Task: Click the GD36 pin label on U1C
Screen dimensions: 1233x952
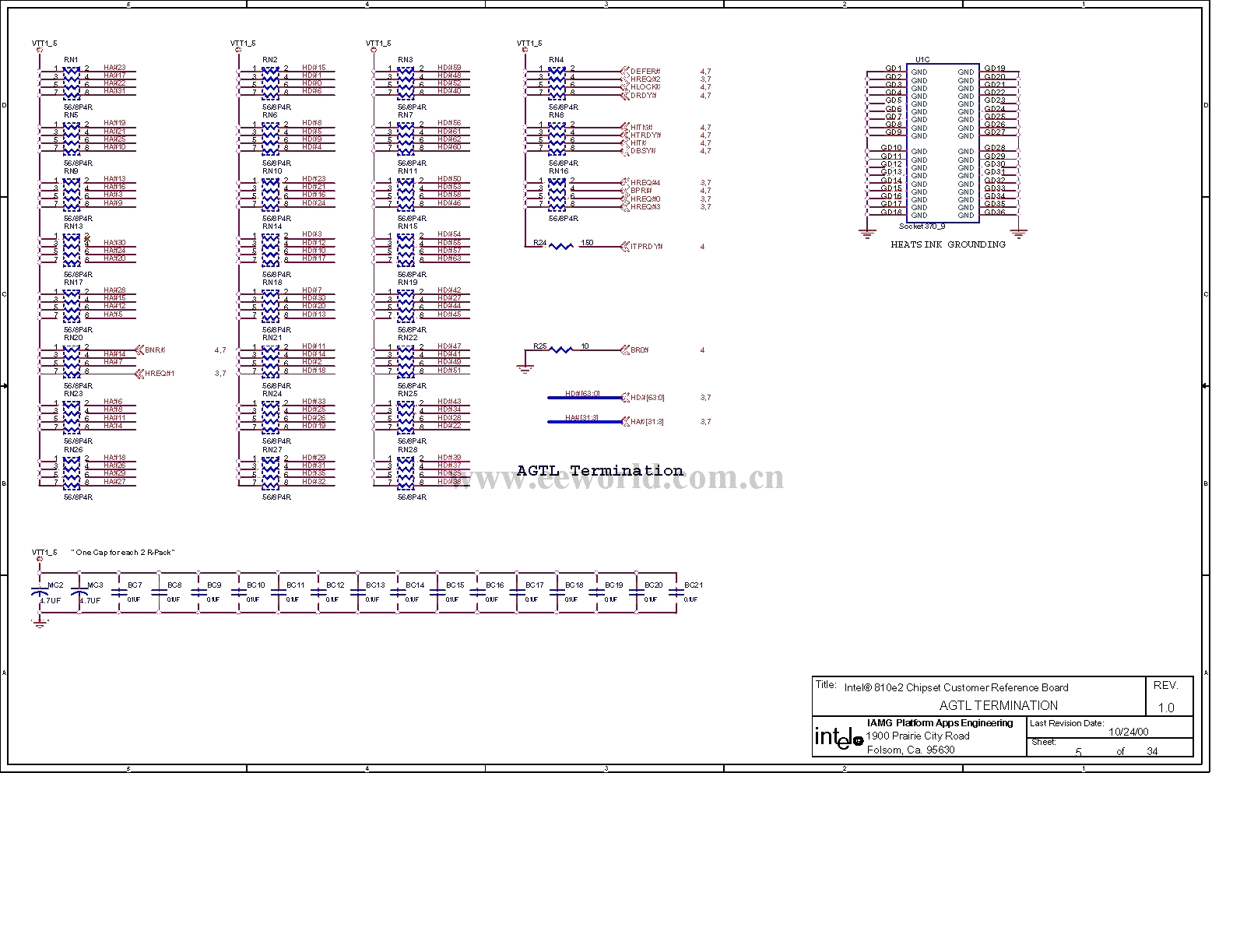Action: pos(994,212)
